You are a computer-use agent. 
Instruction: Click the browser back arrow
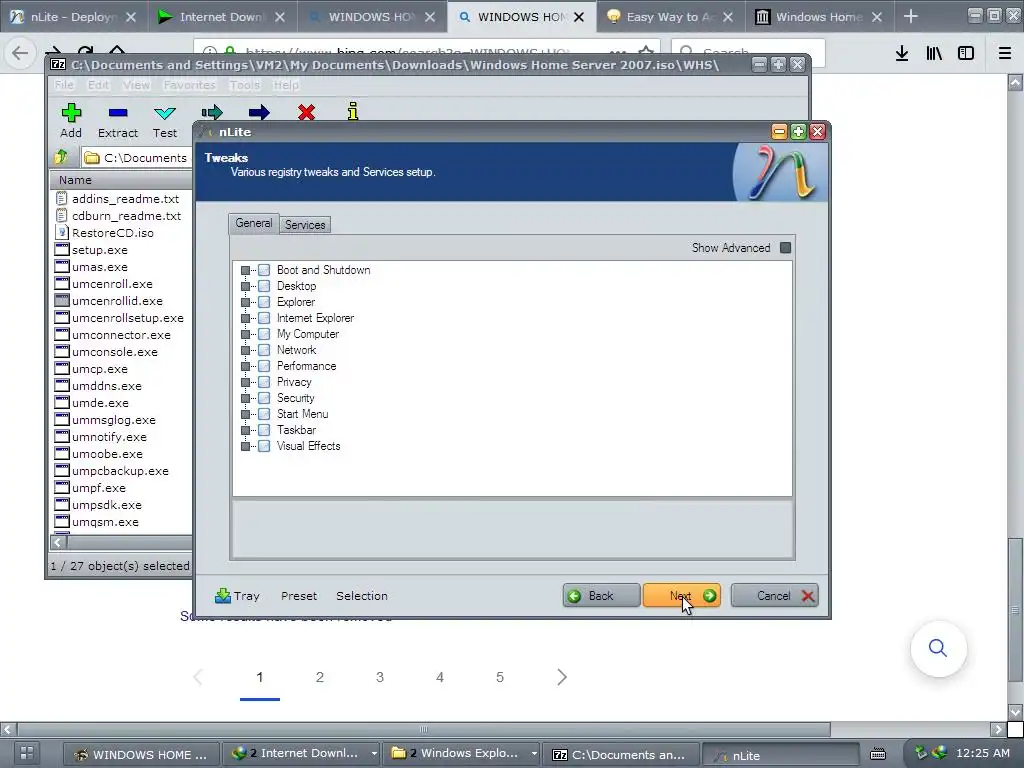pyautogui.click(x=20, y=53)
